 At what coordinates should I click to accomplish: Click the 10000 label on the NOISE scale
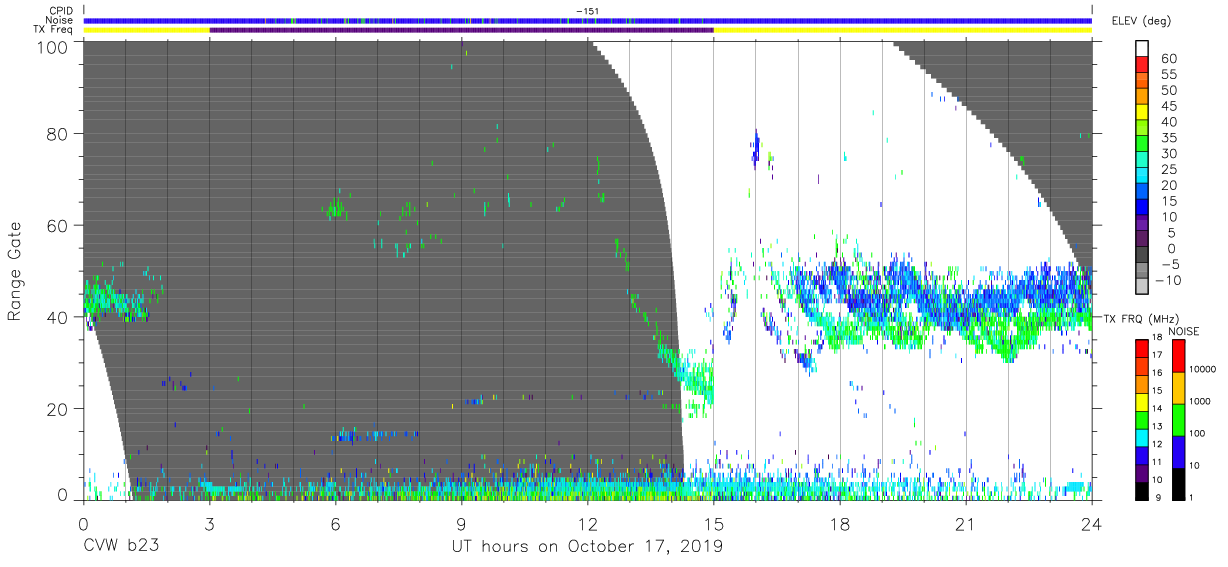click(x=1204, y=367)
